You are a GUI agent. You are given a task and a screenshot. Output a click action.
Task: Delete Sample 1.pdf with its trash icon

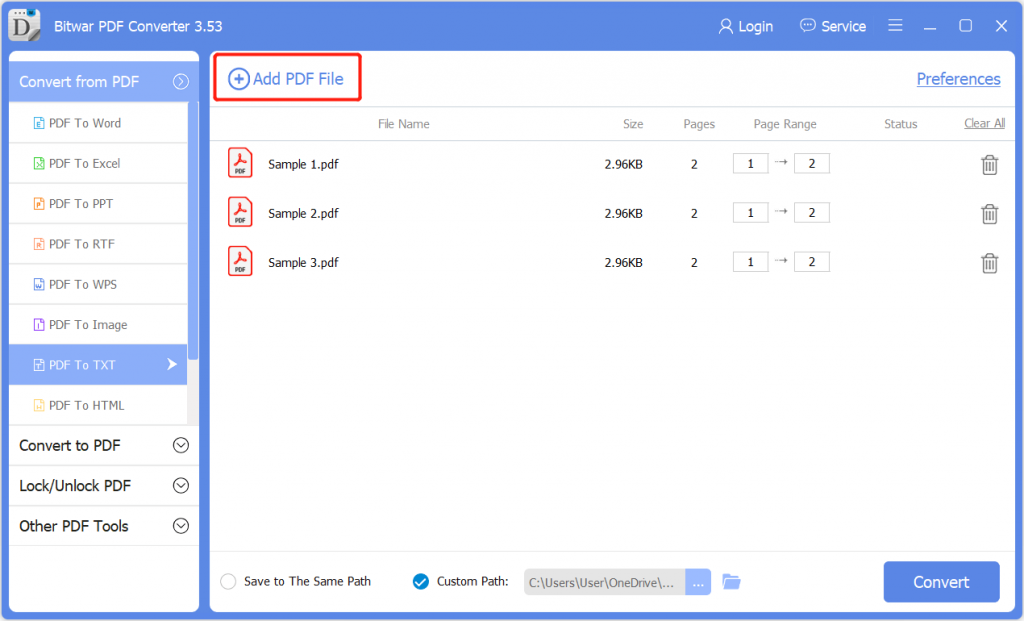point(989,163)
